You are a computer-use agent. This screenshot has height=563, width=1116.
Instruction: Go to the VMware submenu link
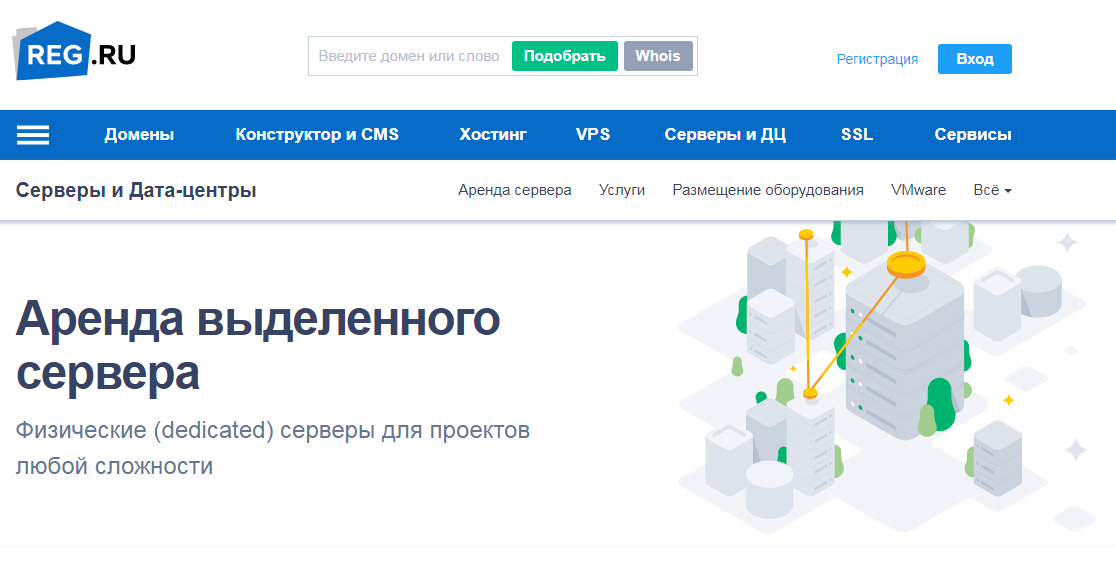pos(918,190)
